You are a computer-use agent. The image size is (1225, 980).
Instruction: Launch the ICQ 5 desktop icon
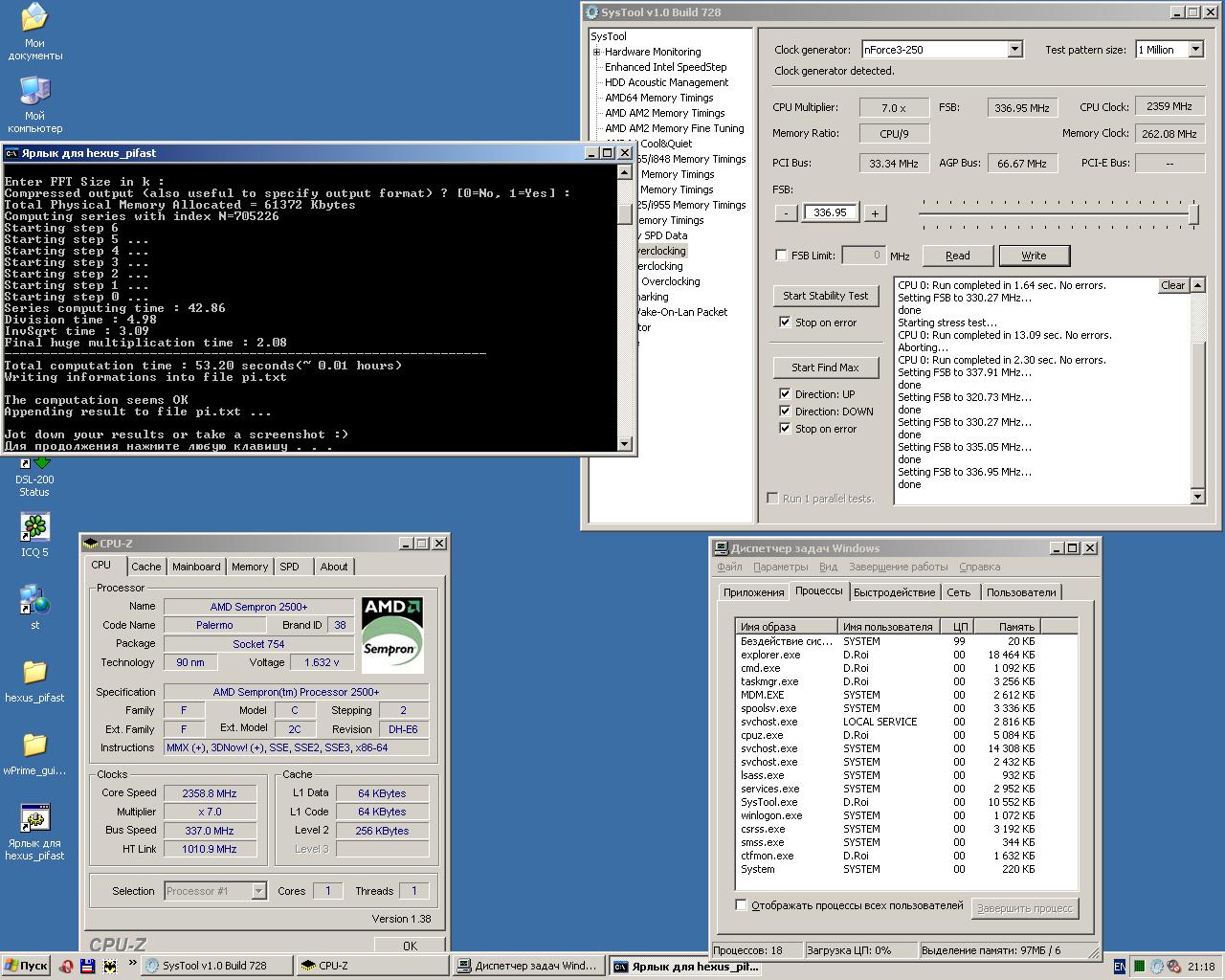point(34,535)
